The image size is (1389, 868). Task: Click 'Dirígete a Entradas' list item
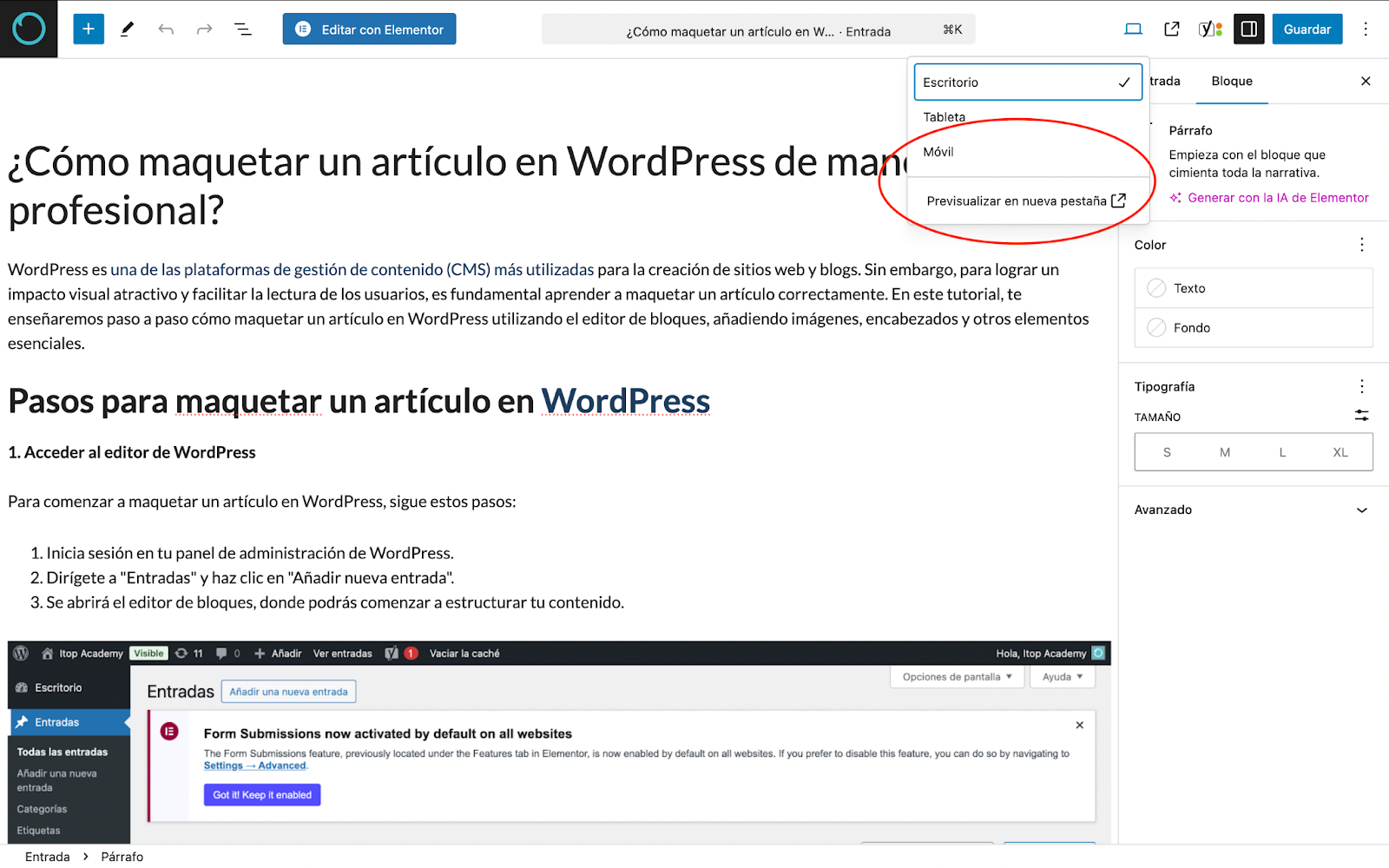click(x=250, y=578)
